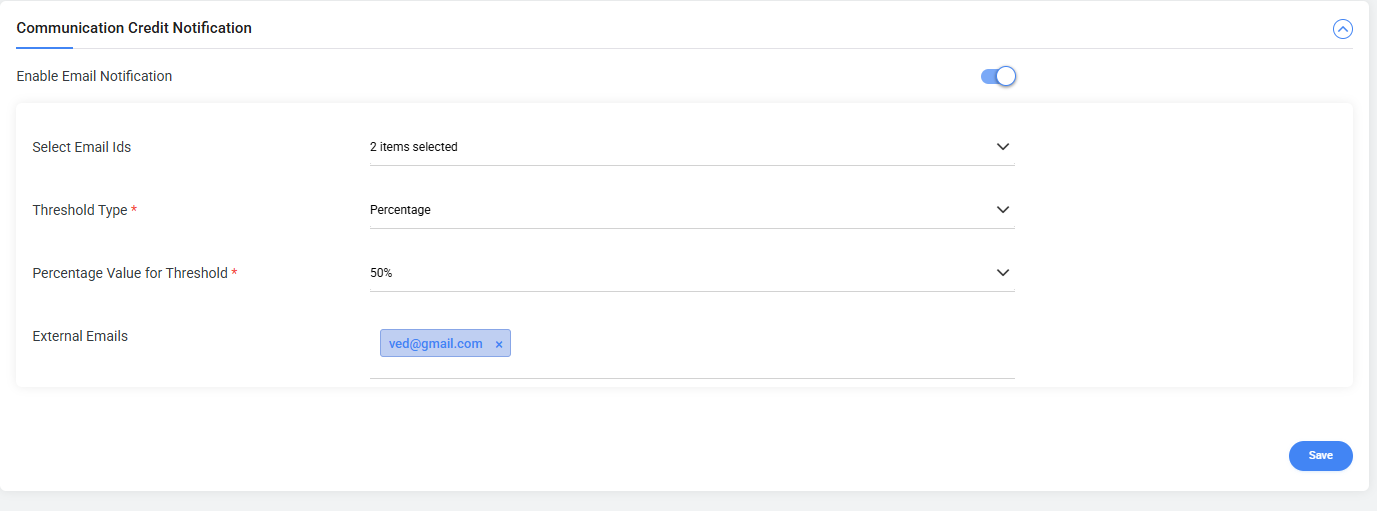The width and height of the screenshot is (1377, 511).
Task: Open the '2 items selected' dropdown
Action: (680, 147)
